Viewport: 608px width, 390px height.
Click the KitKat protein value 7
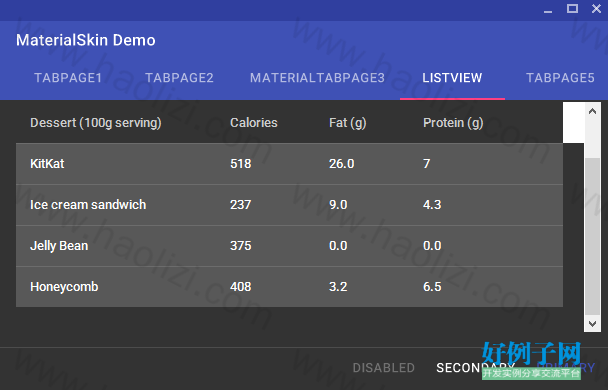[x=427, y=164]
